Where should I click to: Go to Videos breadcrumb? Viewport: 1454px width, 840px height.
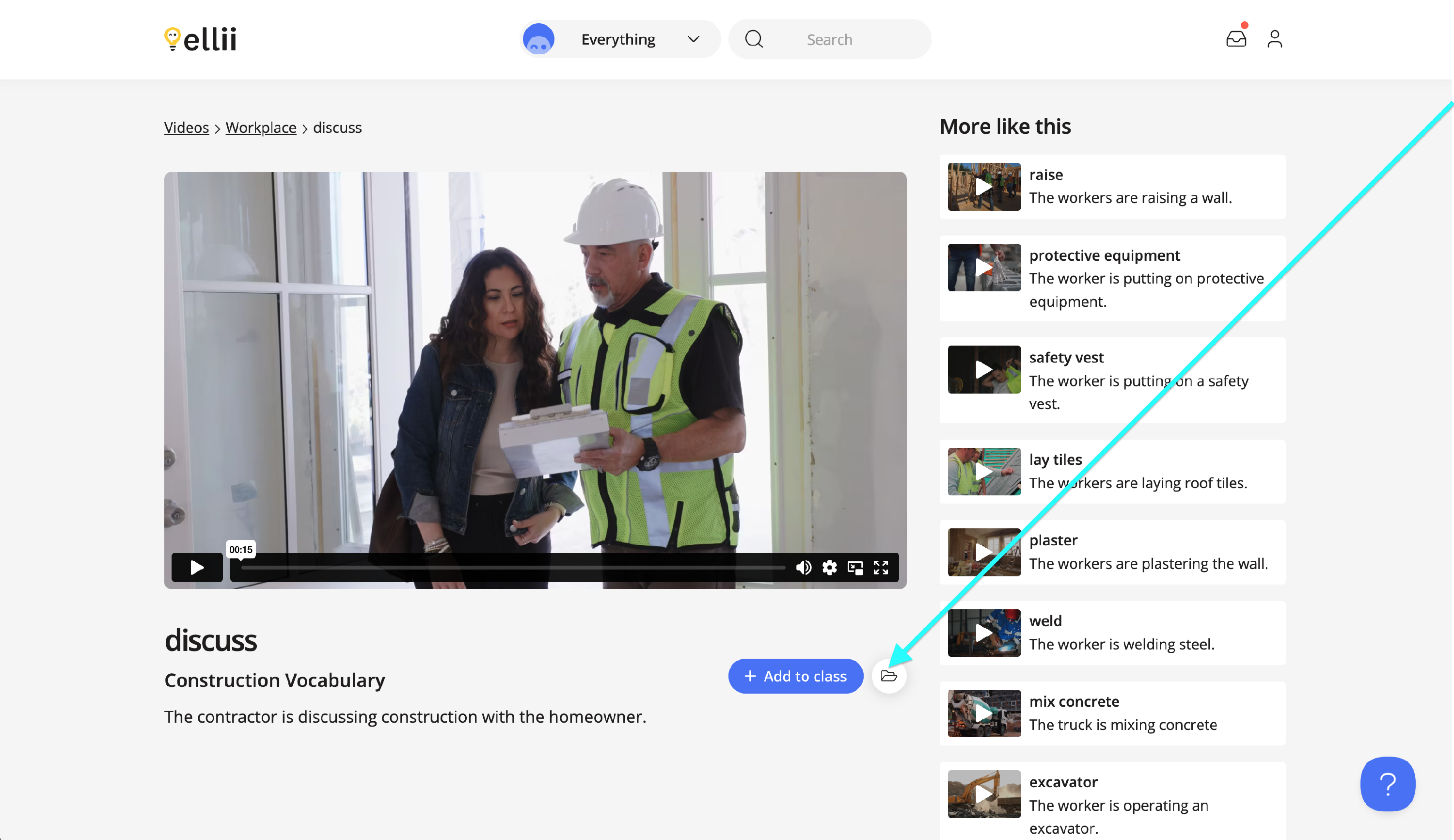[x=186, y=127]
